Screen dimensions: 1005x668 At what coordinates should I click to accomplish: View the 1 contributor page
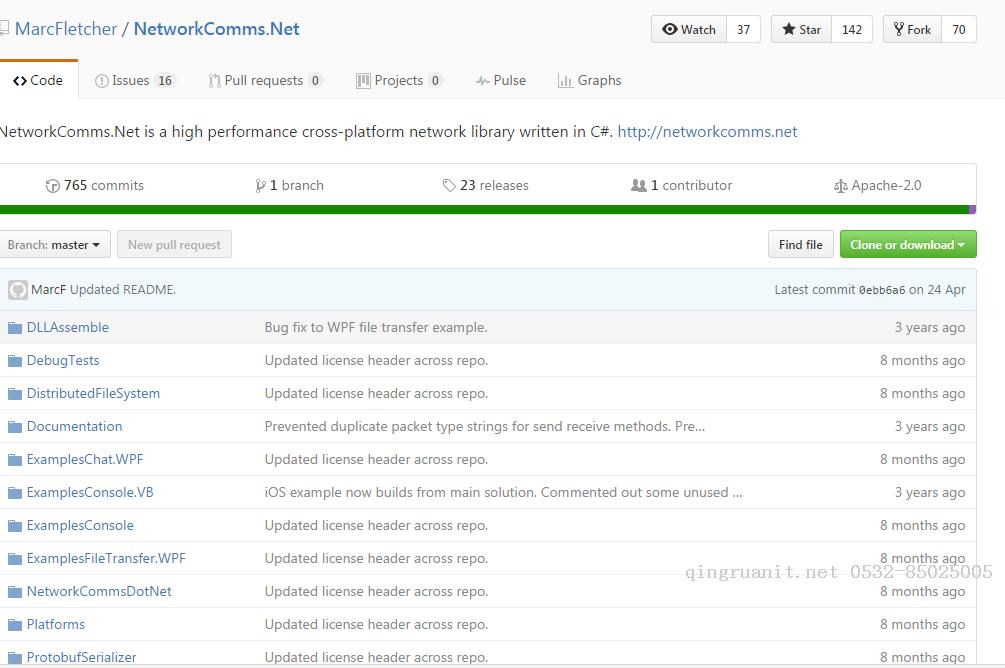681,185
